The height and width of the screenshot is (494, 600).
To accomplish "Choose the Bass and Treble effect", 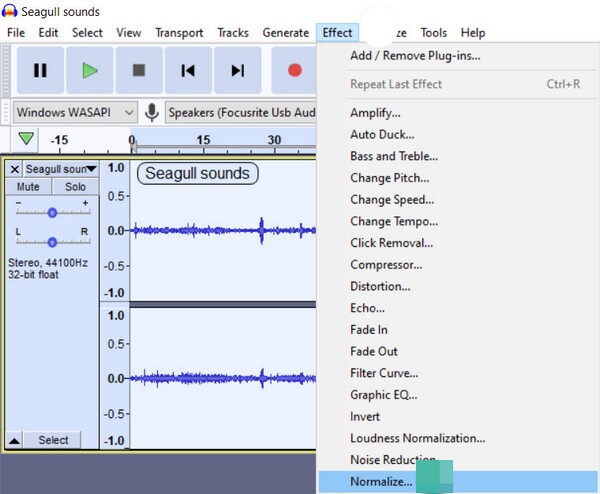I will click(458, 156).
